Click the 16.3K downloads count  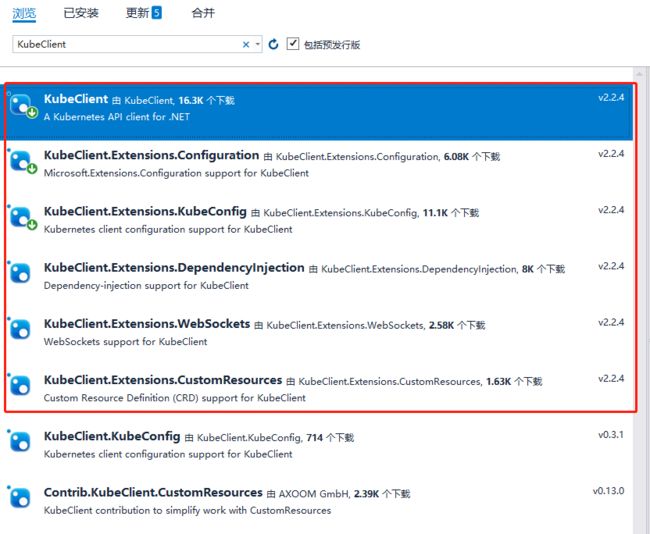[191, 101]
